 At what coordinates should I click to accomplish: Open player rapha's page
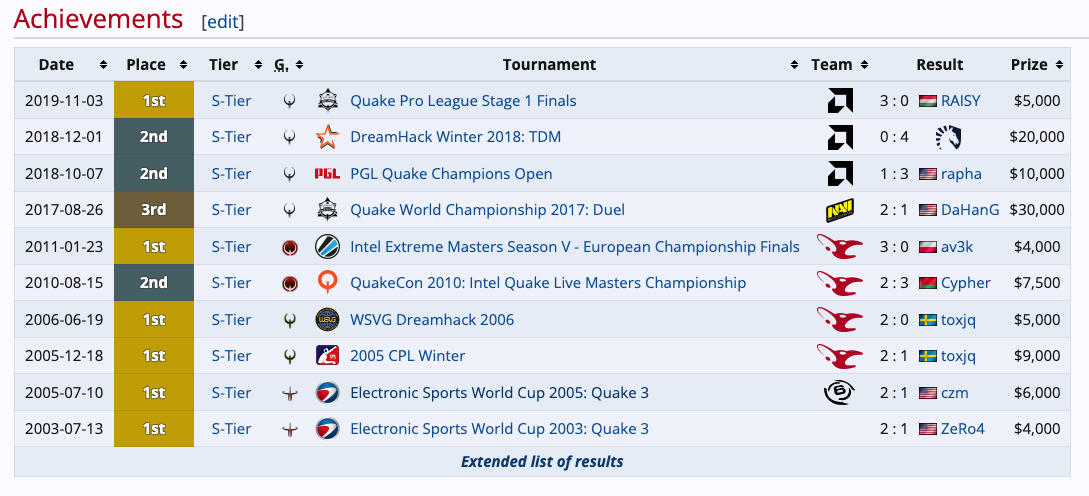[961, 174]
